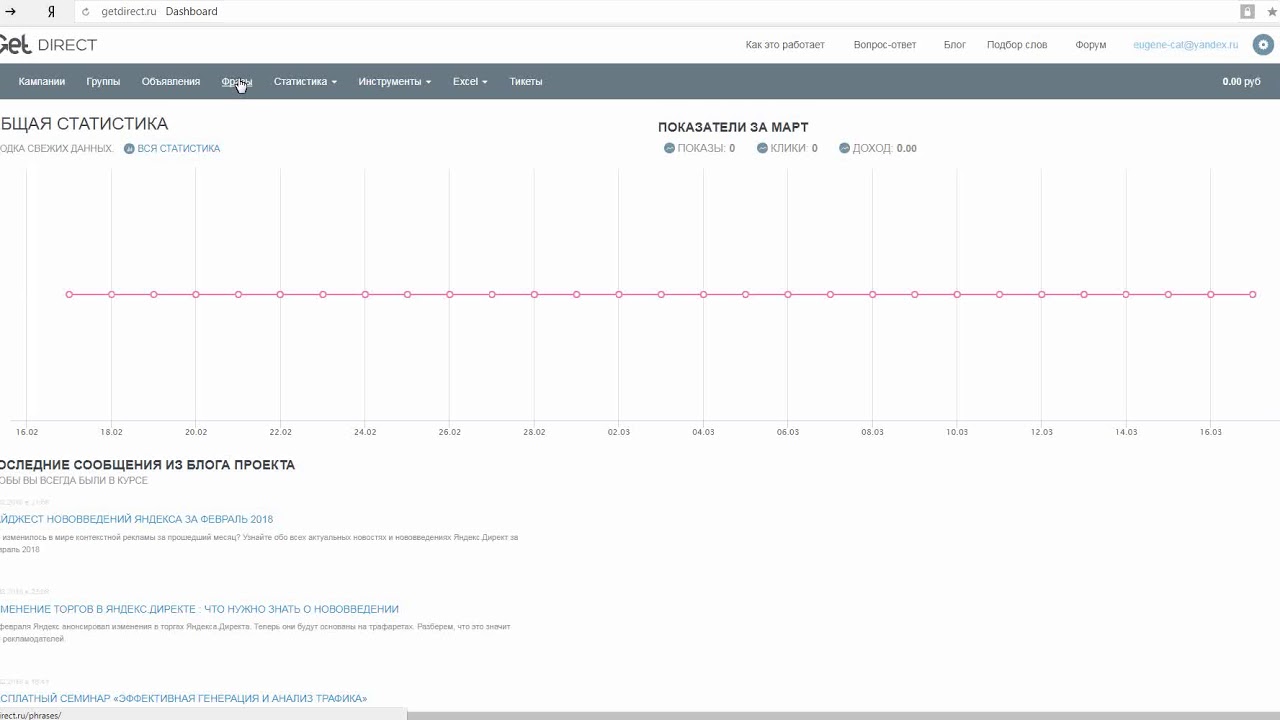Open the 'Кампании' menu item
This screenshot has height=720, width=1280.
[x=42, y=82]
